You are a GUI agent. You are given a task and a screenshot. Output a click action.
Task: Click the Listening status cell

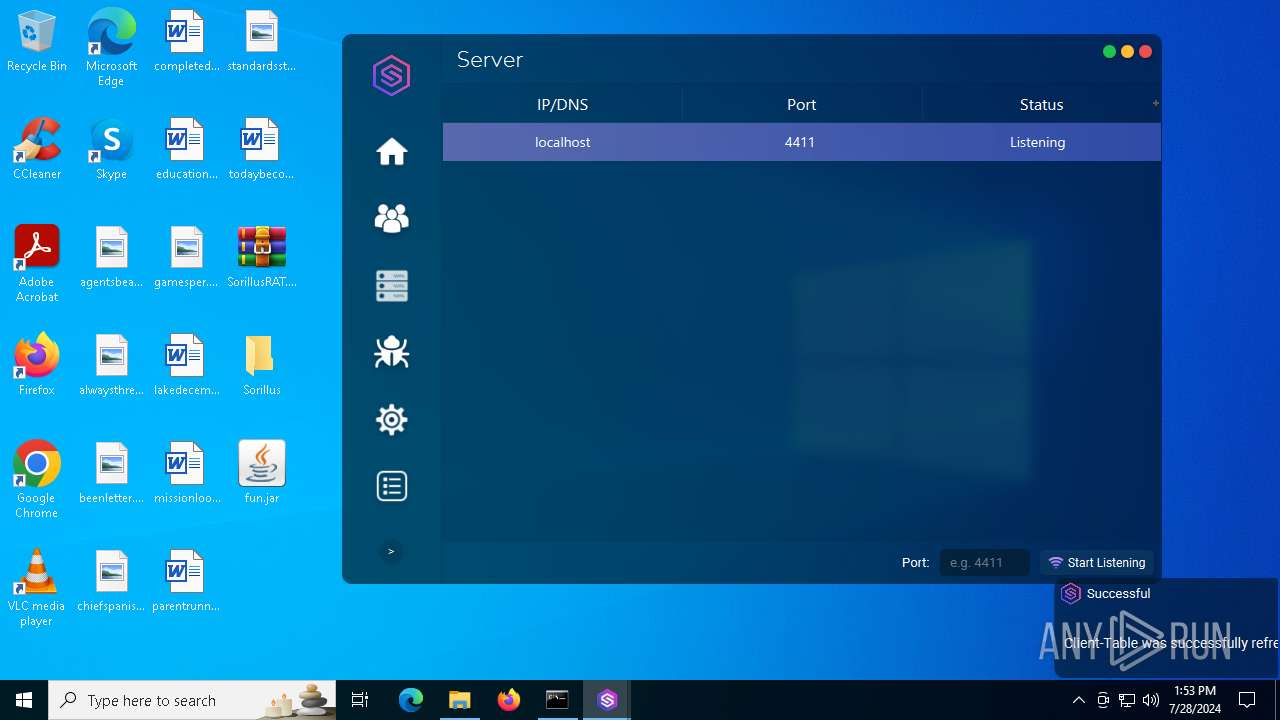[1037, 142]
